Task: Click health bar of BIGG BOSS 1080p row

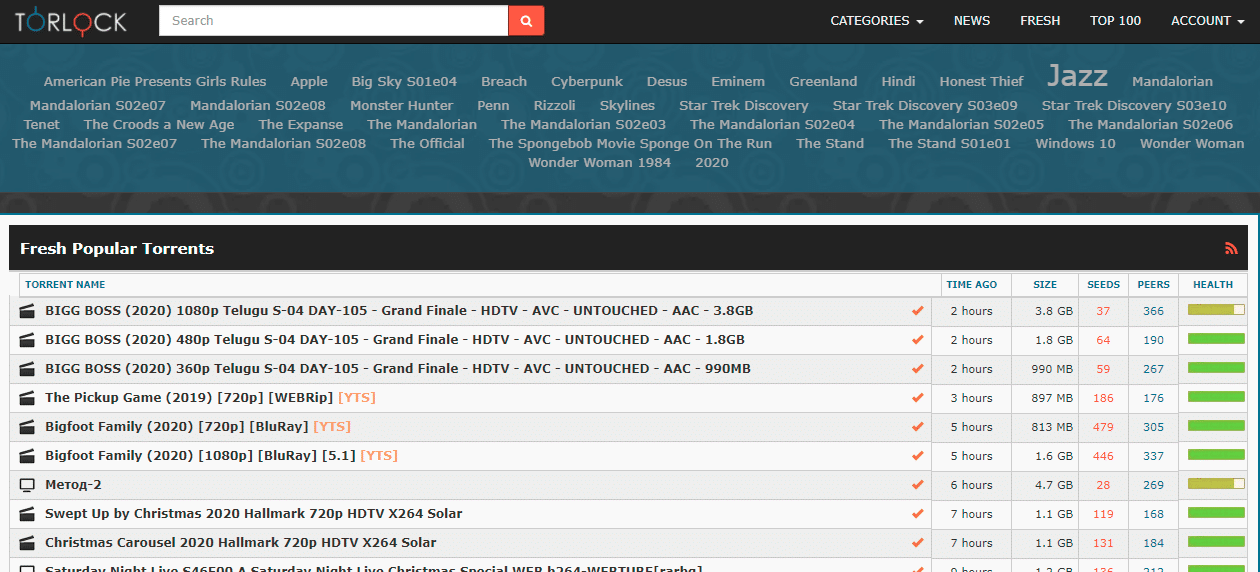Action: 1216,310
